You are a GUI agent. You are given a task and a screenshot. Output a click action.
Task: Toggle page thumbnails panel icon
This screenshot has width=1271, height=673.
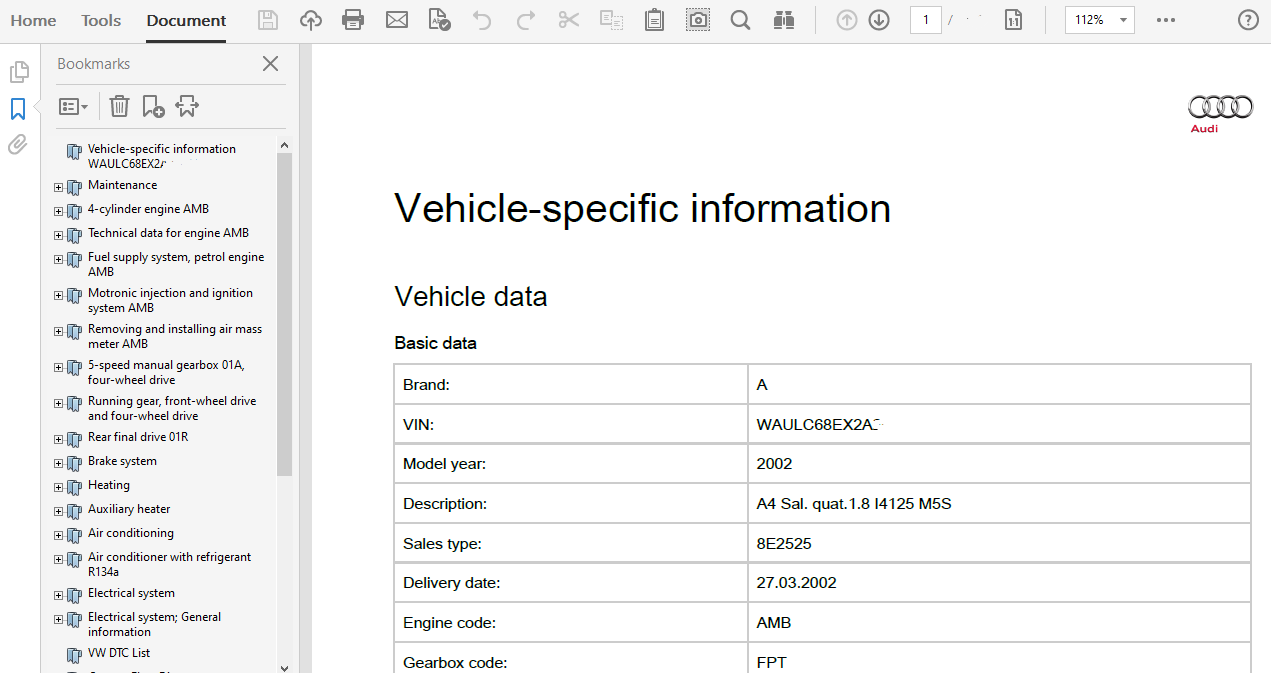click(18, 72)
